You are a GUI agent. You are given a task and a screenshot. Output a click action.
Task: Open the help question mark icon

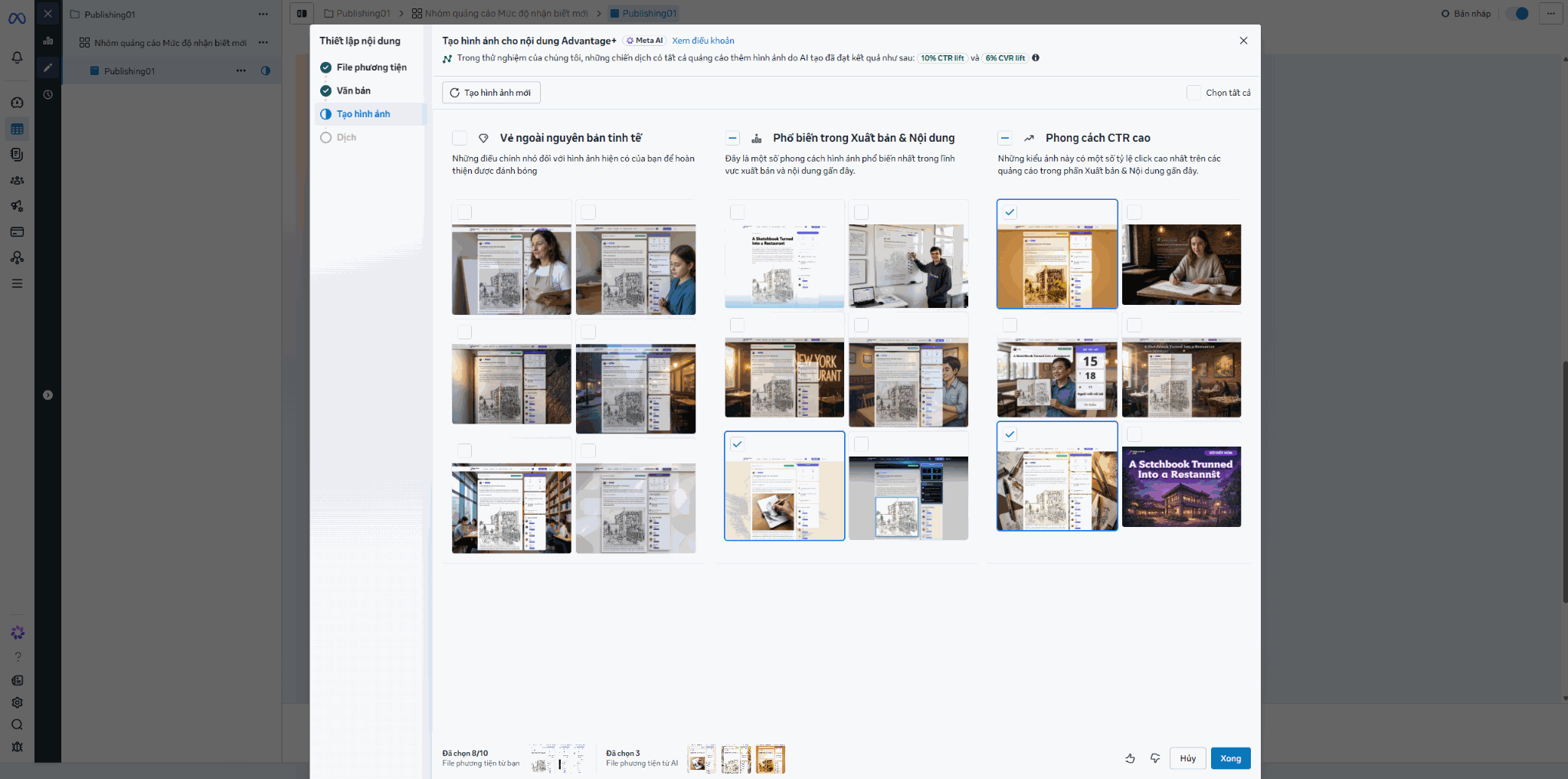coord(18,657)
